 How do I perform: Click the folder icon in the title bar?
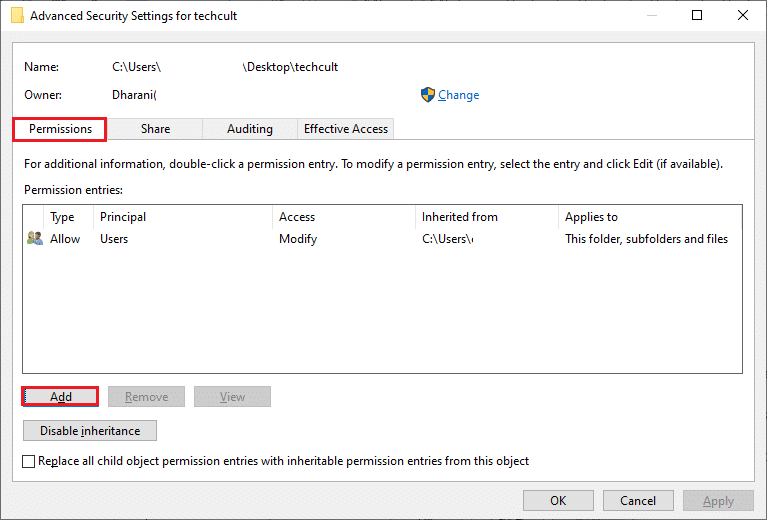point(17,16)
